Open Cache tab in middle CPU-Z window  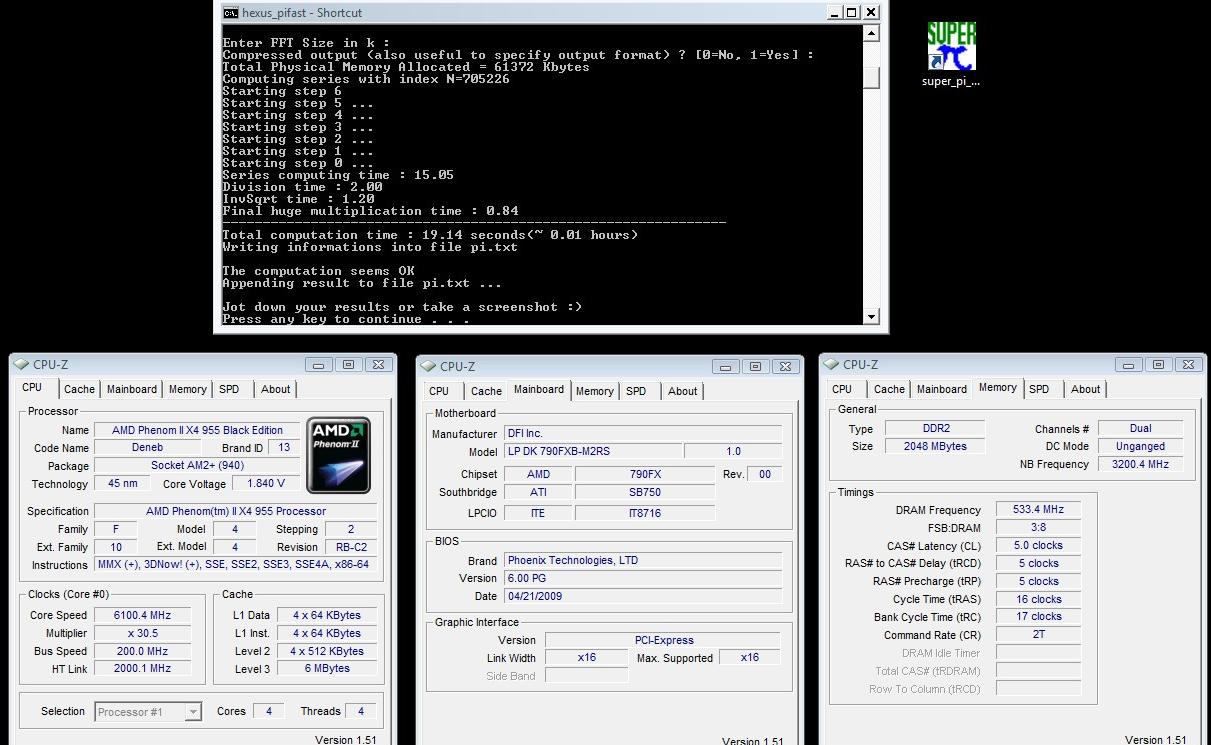[486, 391]
